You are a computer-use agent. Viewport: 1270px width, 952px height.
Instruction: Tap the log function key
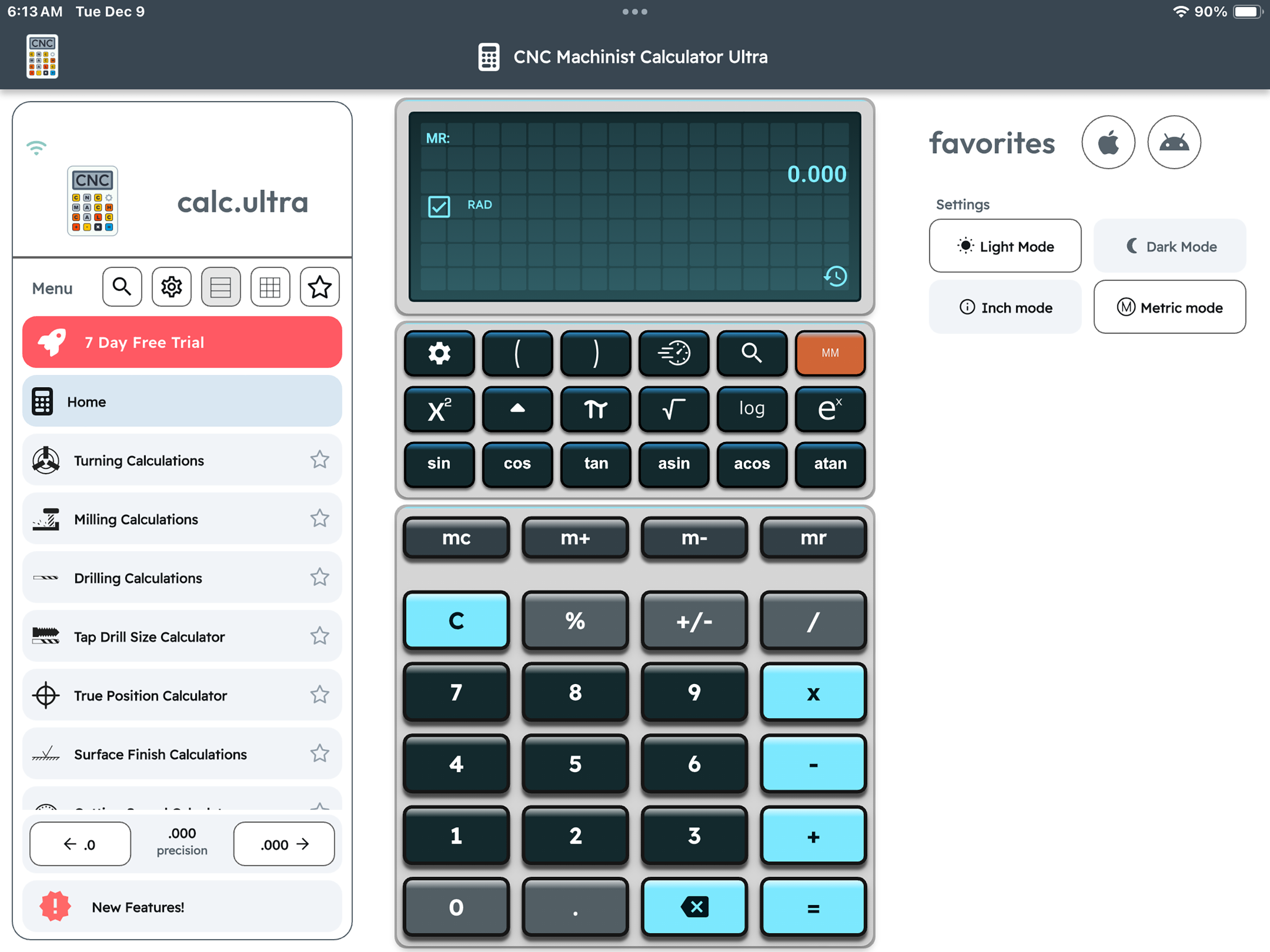752,409
